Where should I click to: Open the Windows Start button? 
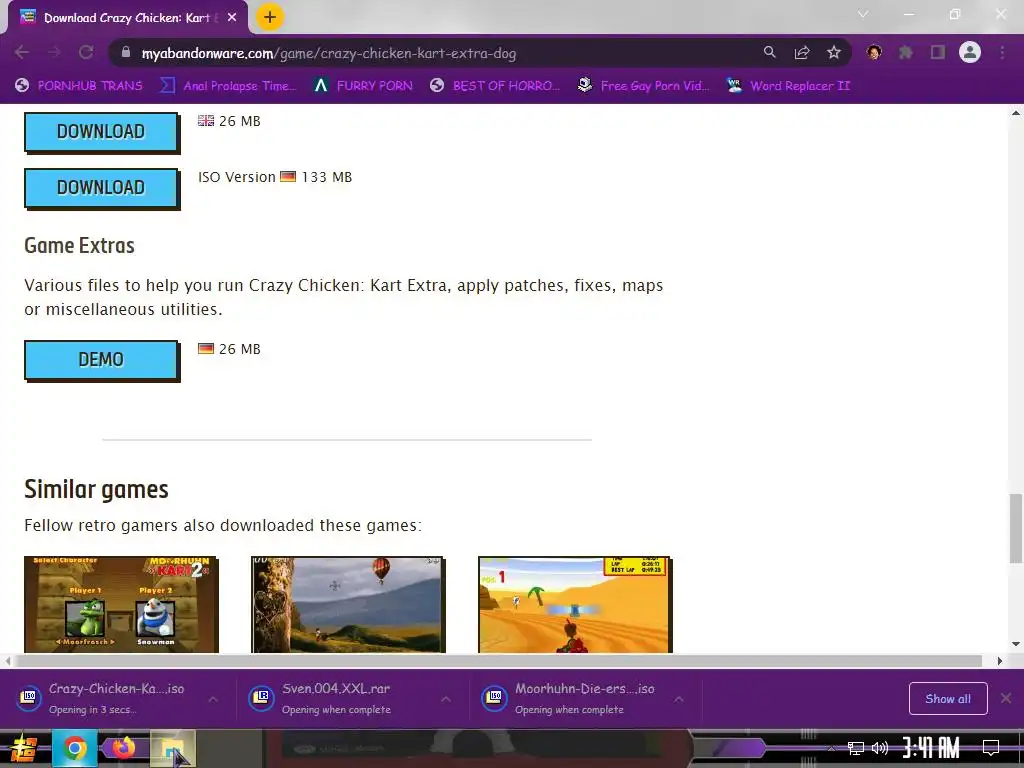pyautogui.click(x=24, y=748)
